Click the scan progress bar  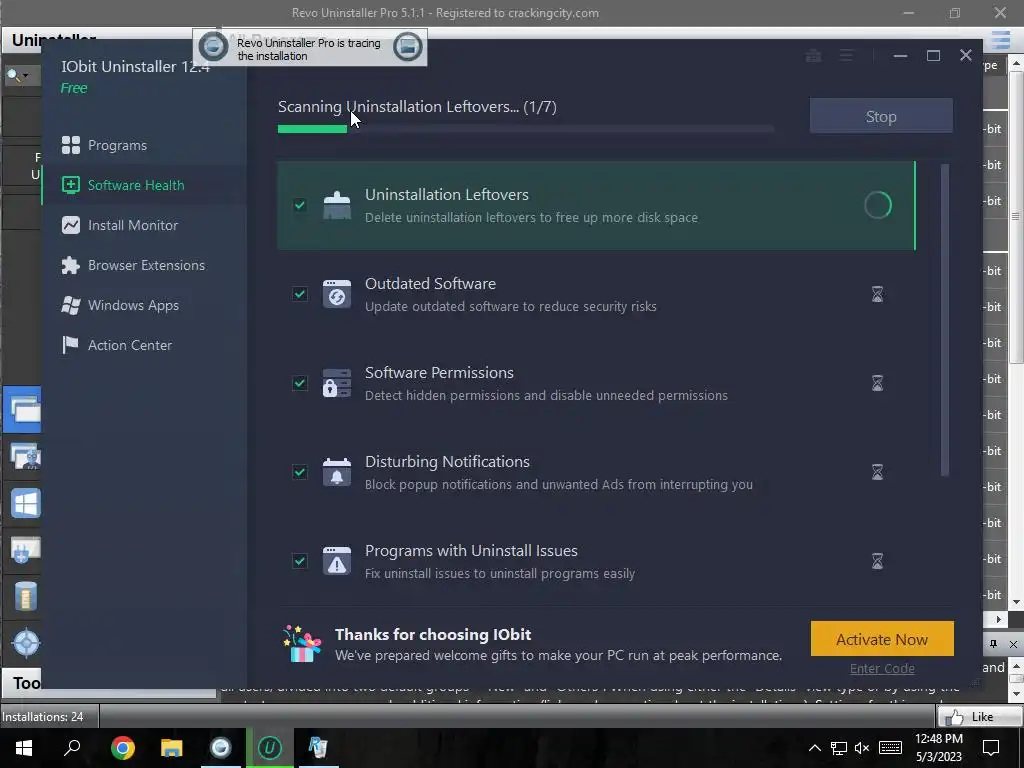(x=526, y=129)
